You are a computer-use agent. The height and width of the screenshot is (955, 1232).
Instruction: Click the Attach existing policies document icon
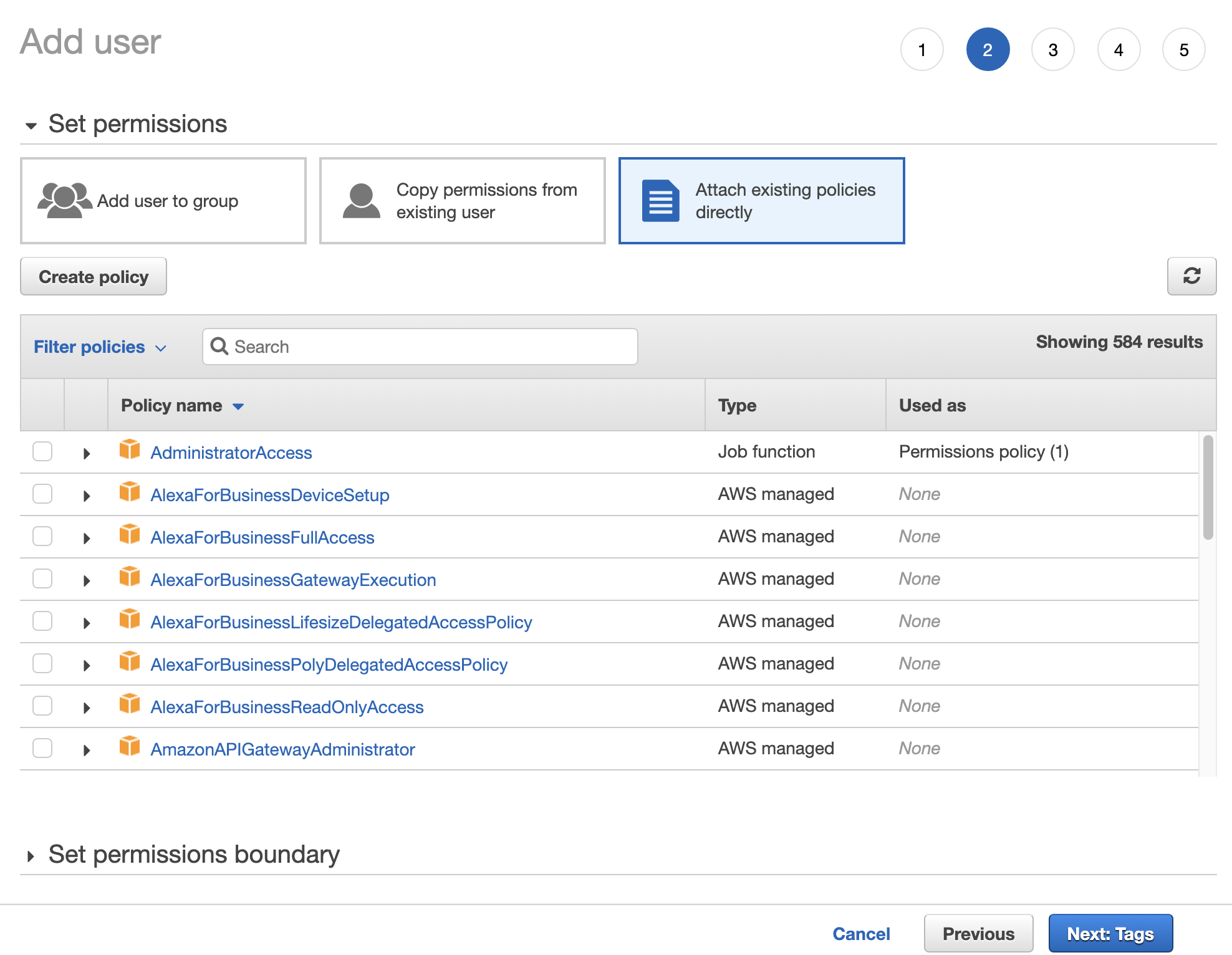click(x=660, y=201)
